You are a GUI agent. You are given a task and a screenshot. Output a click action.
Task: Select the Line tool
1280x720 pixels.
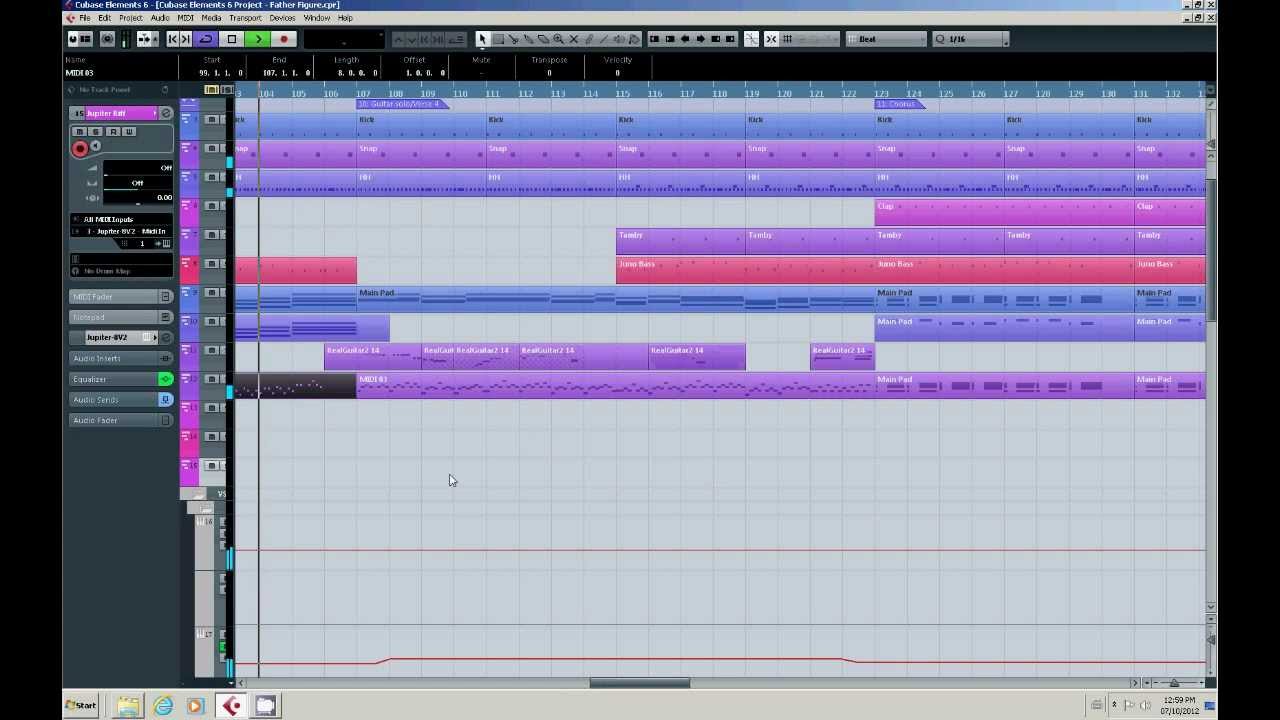point(603,39)
